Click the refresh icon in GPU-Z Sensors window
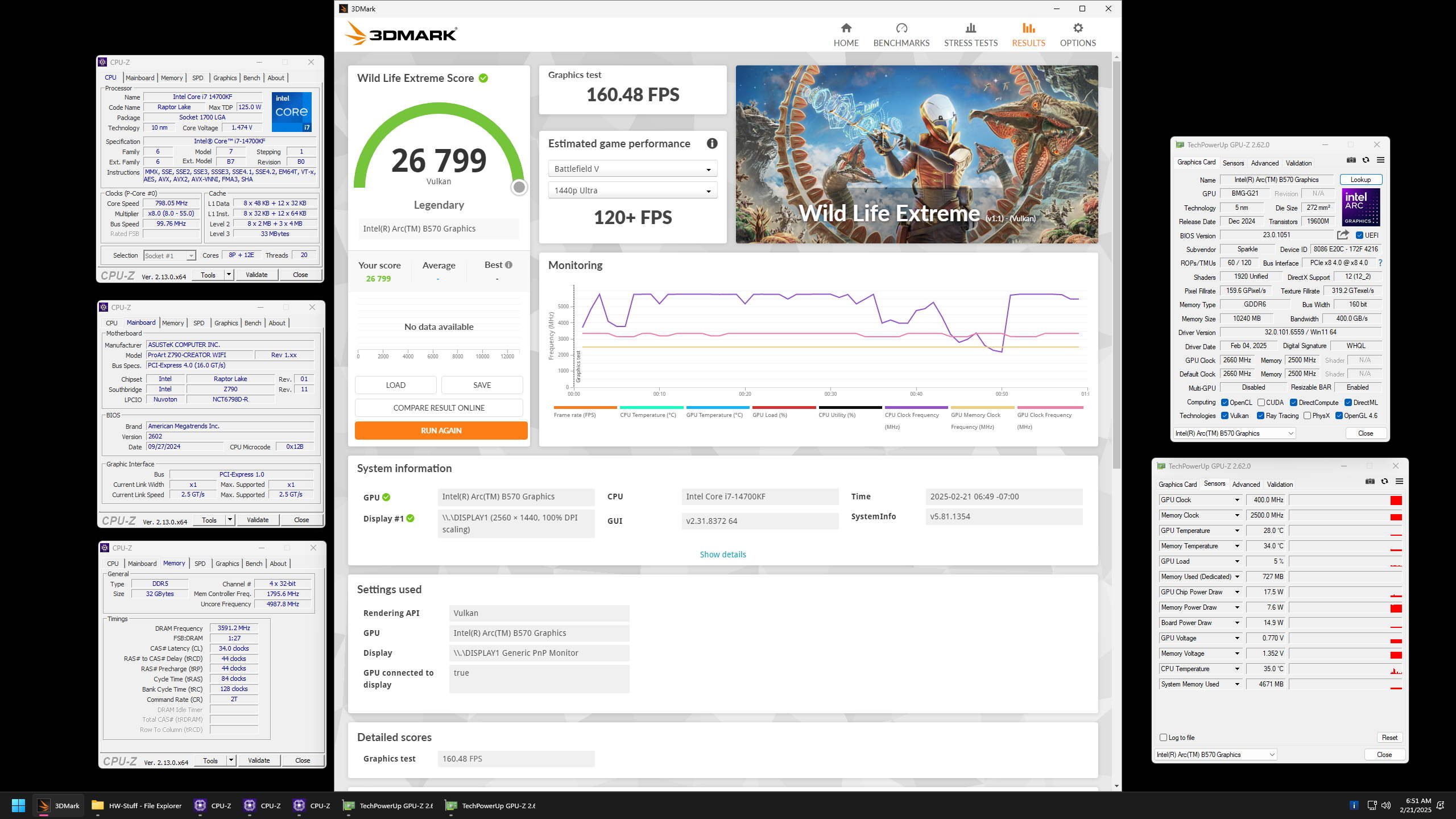The image size is (1456, 819). (x=1384, y=481)
